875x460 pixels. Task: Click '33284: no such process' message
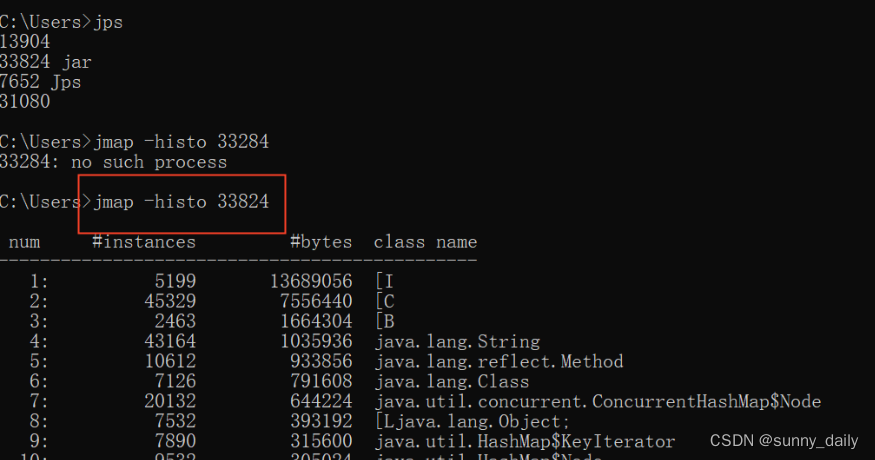coord(113,162)
